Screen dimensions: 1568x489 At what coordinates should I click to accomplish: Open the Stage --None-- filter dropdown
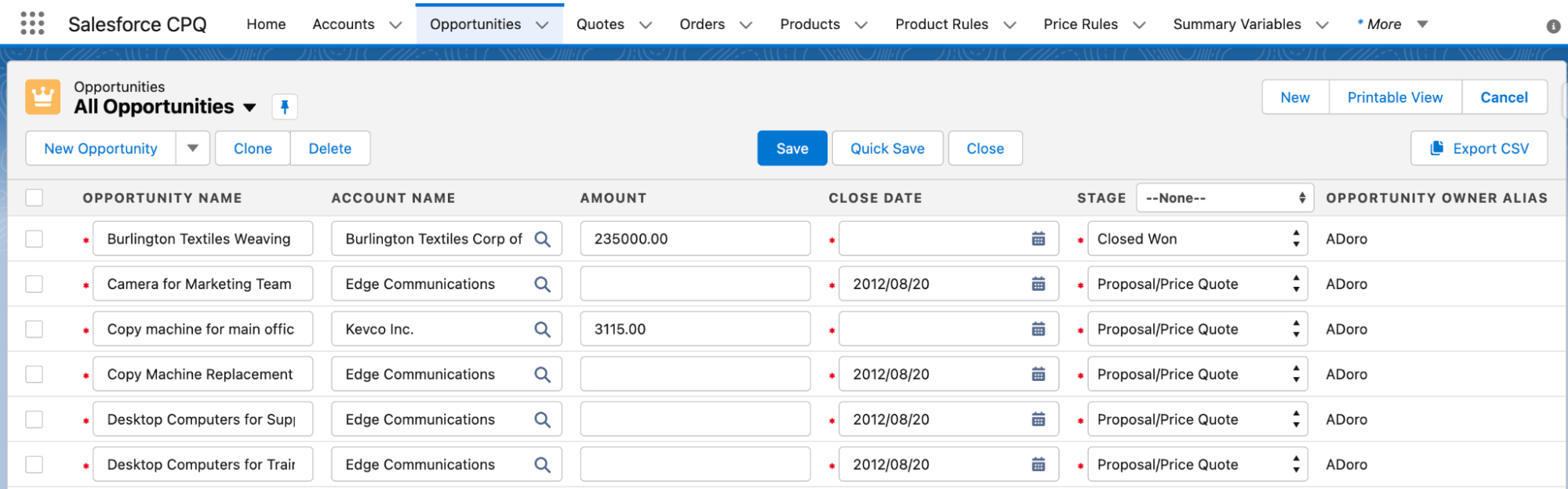(x=1224, y=198)
